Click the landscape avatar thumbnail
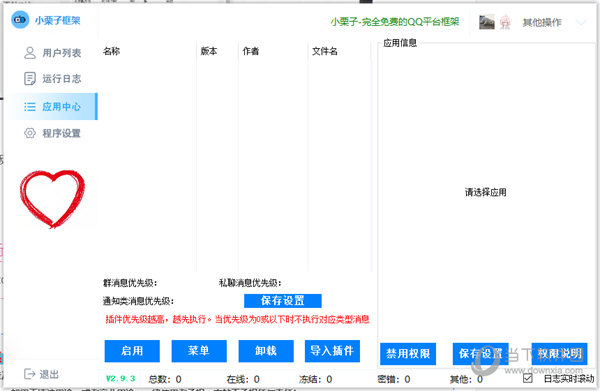Viewport: 600px width, 391px height. pyautogui.click(x=486, y=22)
